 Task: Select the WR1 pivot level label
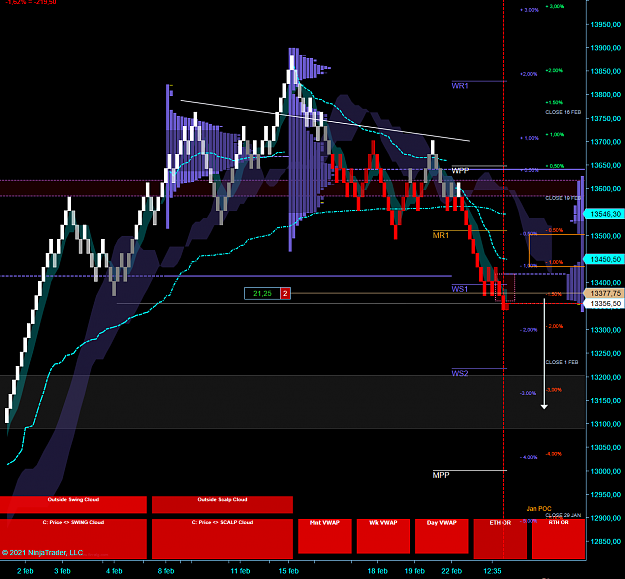pos(460,86)
